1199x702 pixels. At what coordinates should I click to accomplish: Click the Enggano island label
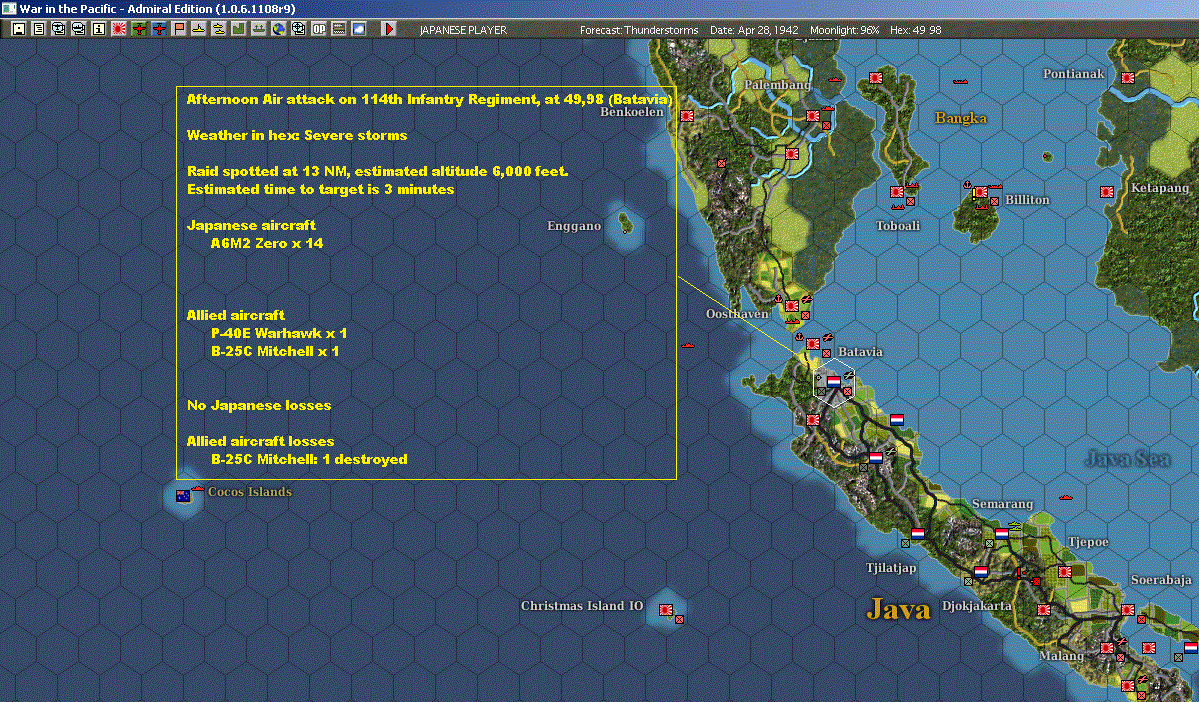574,226
